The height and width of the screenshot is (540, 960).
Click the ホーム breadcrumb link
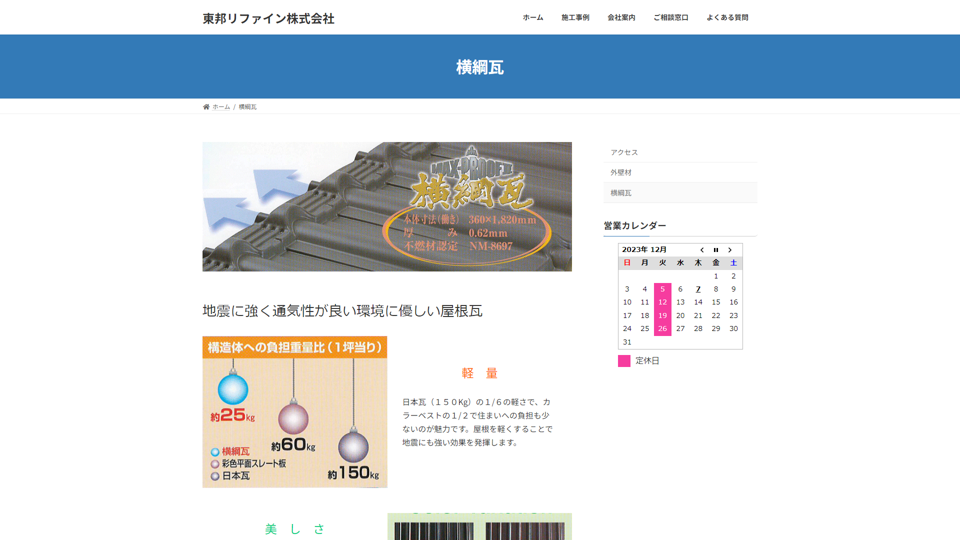pos(221,107)
